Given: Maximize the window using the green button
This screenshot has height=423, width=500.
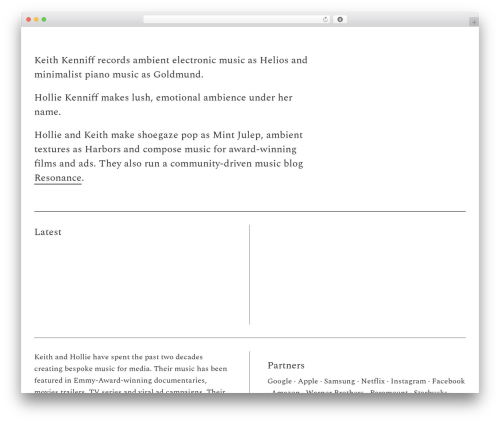Looking at the screenshot, I should point(44,19).
